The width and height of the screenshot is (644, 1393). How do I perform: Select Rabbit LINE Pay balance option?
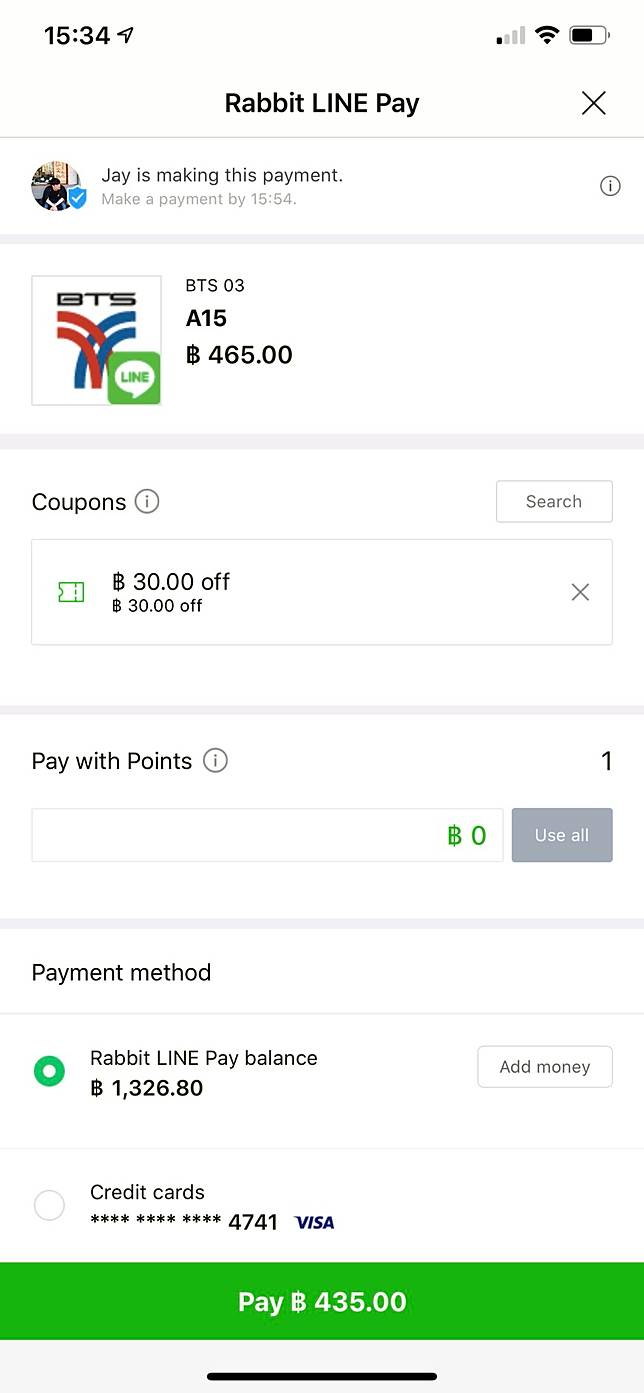[x=49, y=1071]
